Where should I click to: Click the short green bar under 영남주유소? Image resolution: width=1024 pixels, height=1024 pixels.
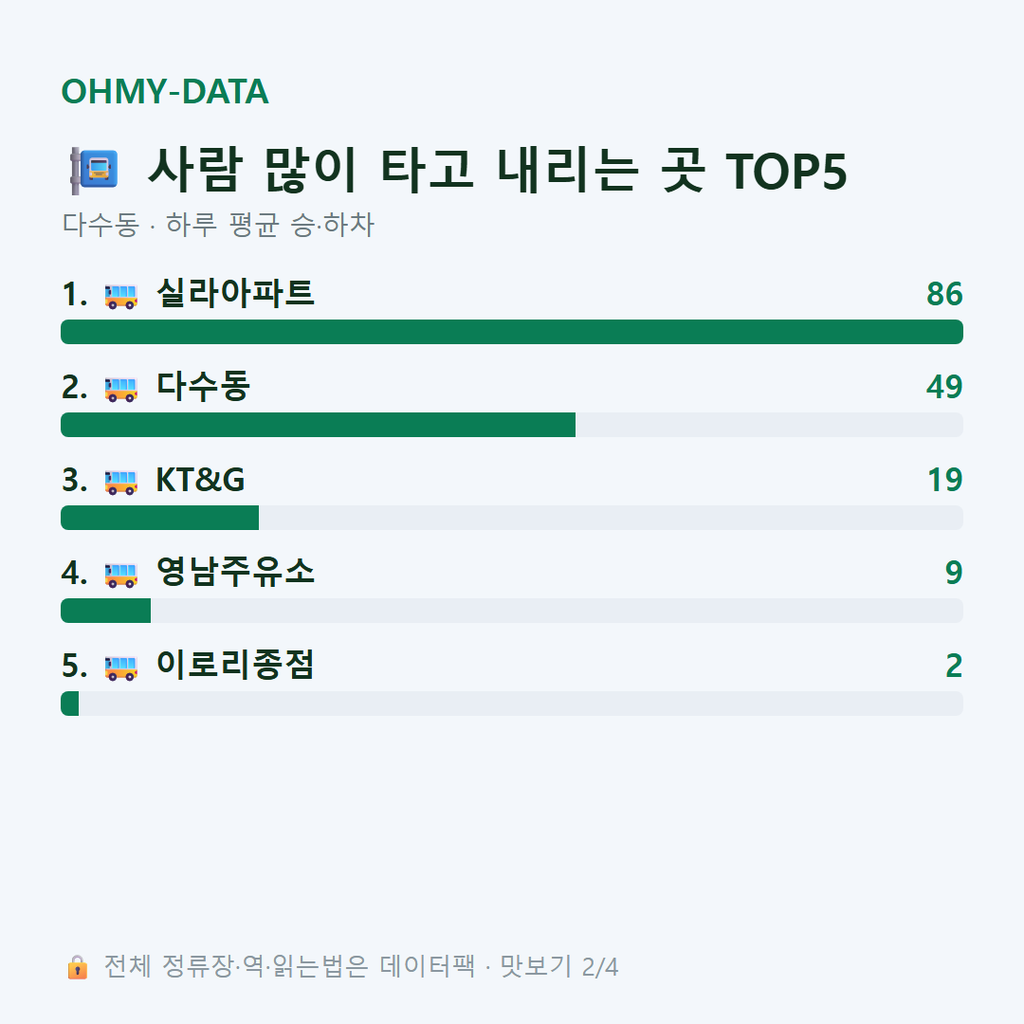pos(106,610)
